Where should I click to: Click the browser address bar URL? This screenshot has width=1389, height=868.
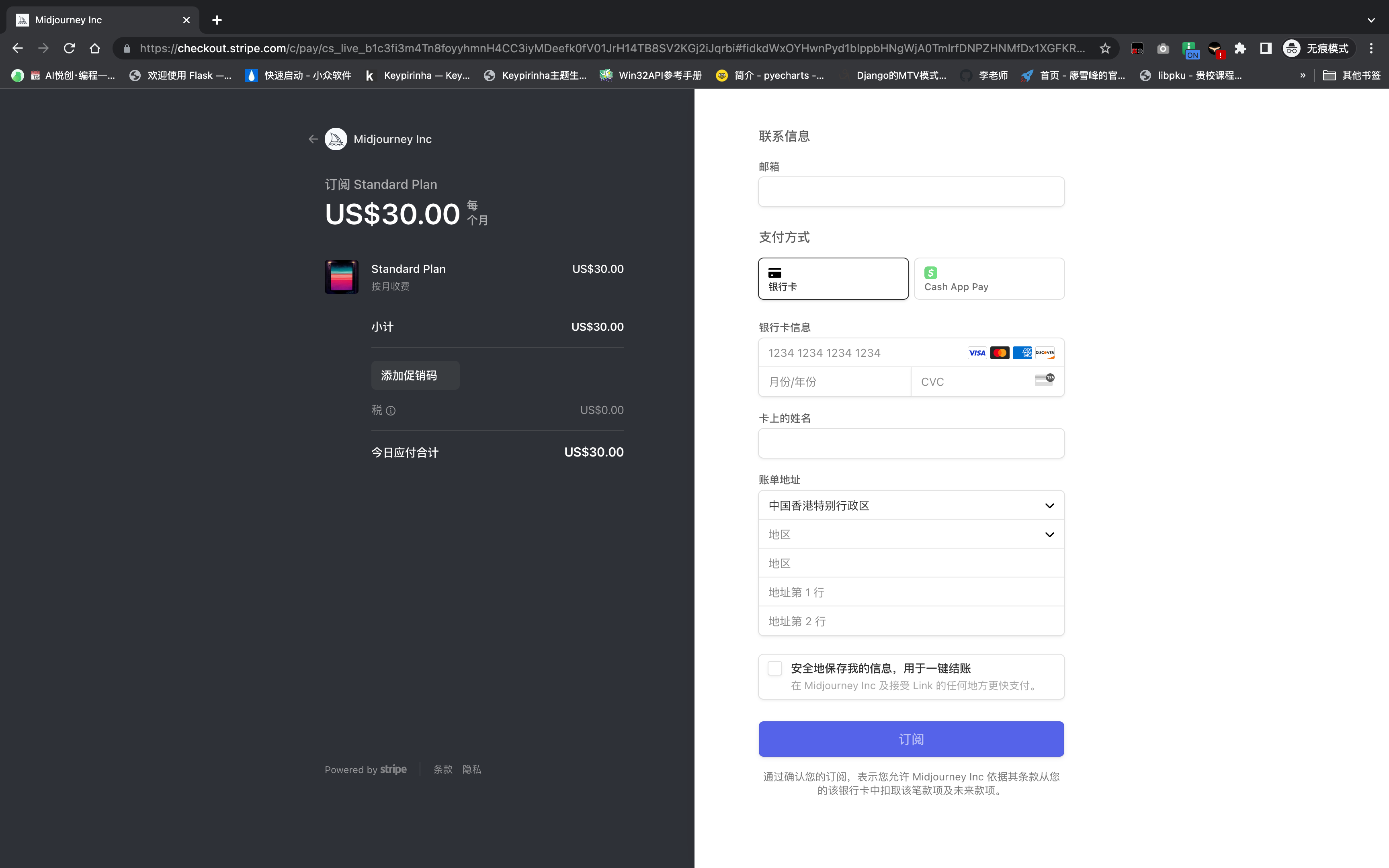coord(612,48)
